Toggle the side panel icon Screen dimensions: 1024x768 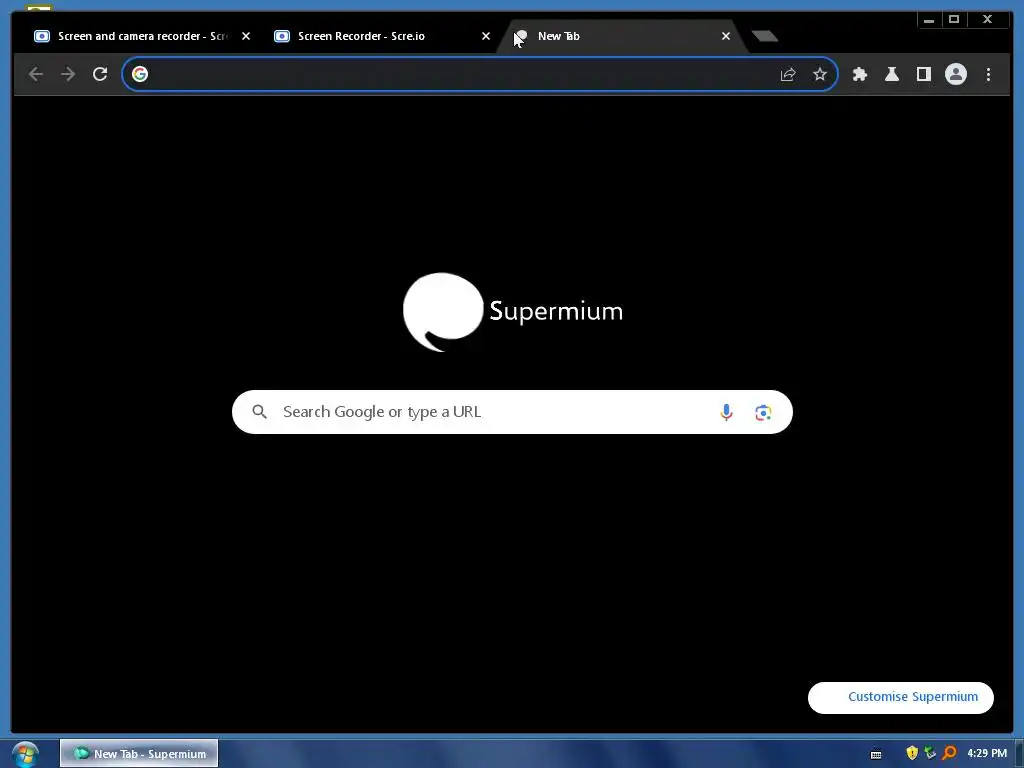(924, 74)
